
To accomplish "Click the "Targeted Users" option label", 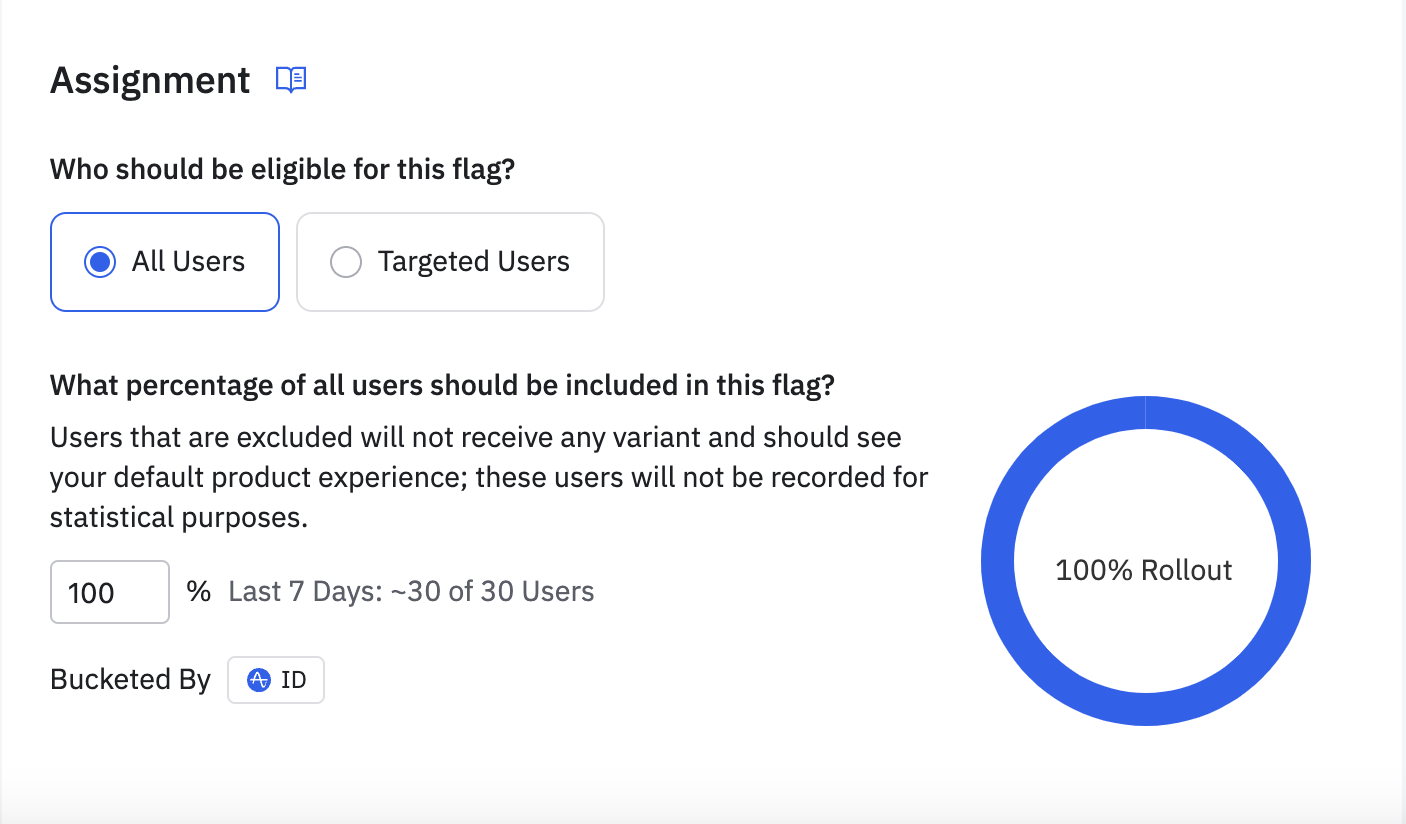I will pyautogui.click(x=473, y=262).
